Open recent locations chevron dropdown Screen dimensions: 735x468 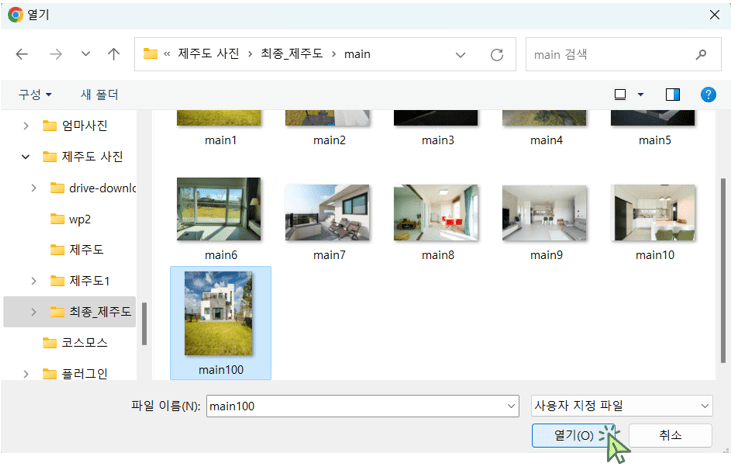[85, 54]
